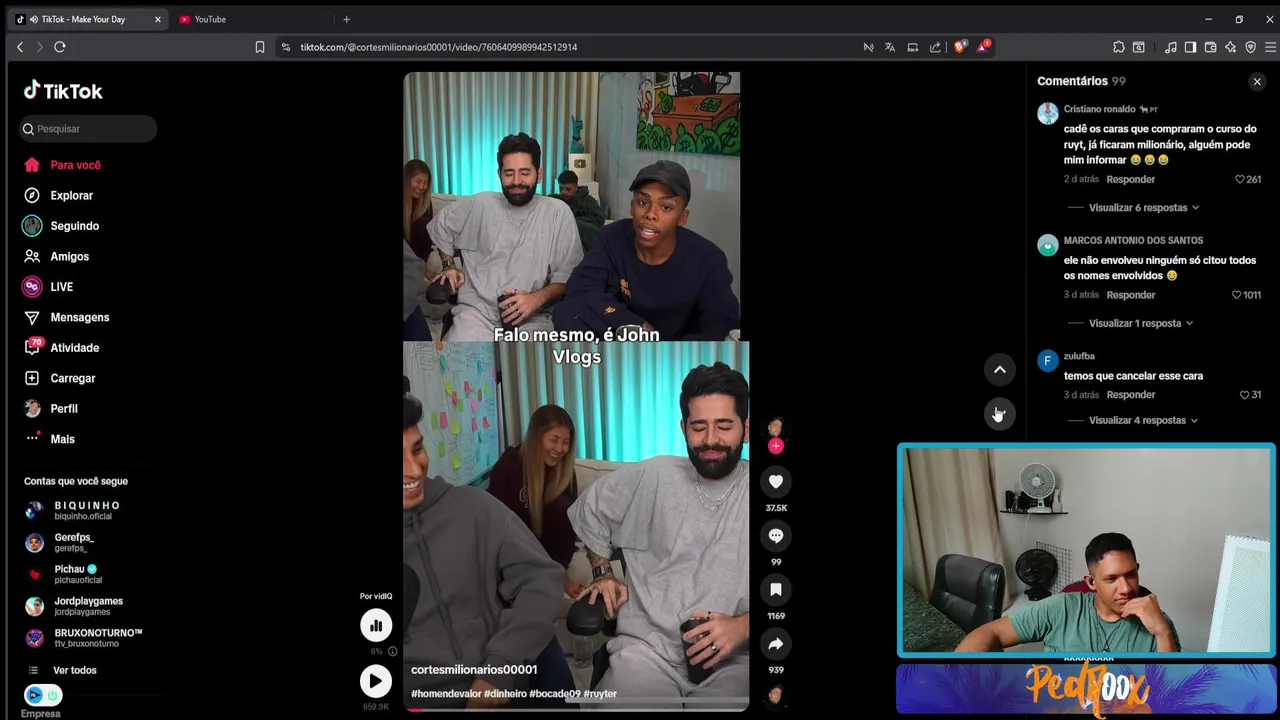Open Brave Shields lion icon
Viewport: 1280px width, 720px height.
(x=960, y=47)
